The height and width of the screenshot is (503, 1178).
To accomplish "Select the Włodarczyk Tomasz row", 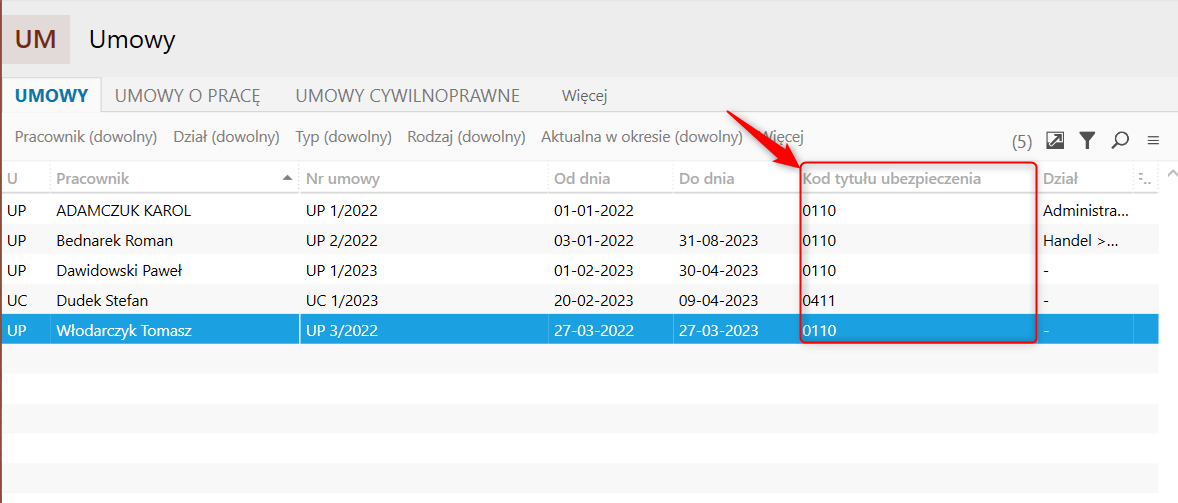I will (x=580, y=330).
